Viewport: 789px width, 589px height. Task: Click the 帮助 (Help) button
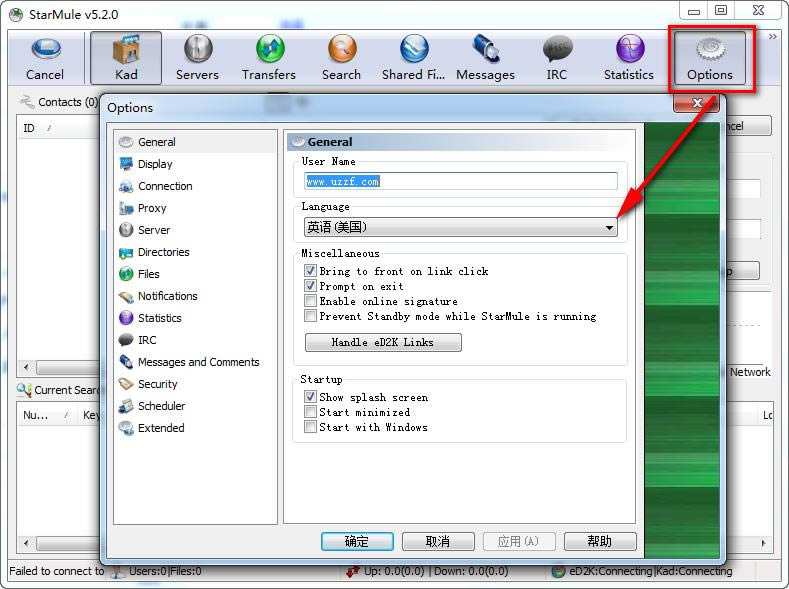pos(600,541)
